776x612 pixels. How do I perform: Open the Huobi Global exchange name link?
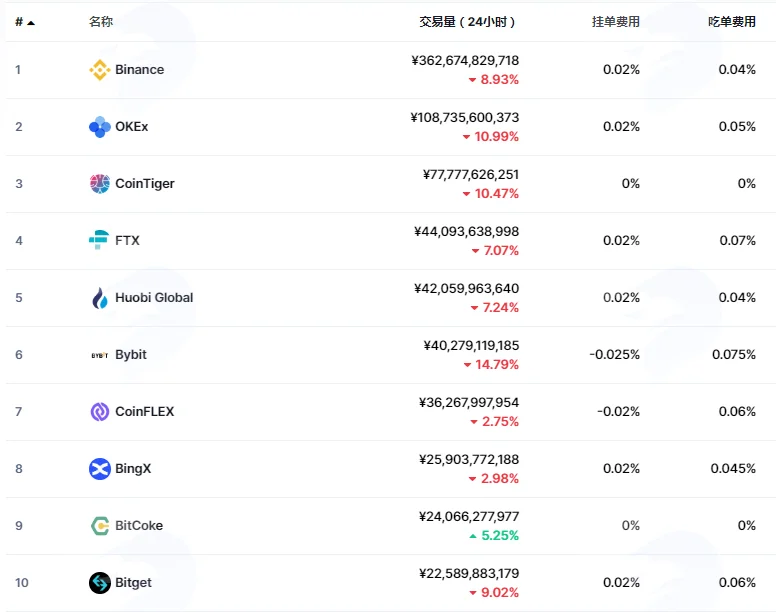tap(154, 297)
